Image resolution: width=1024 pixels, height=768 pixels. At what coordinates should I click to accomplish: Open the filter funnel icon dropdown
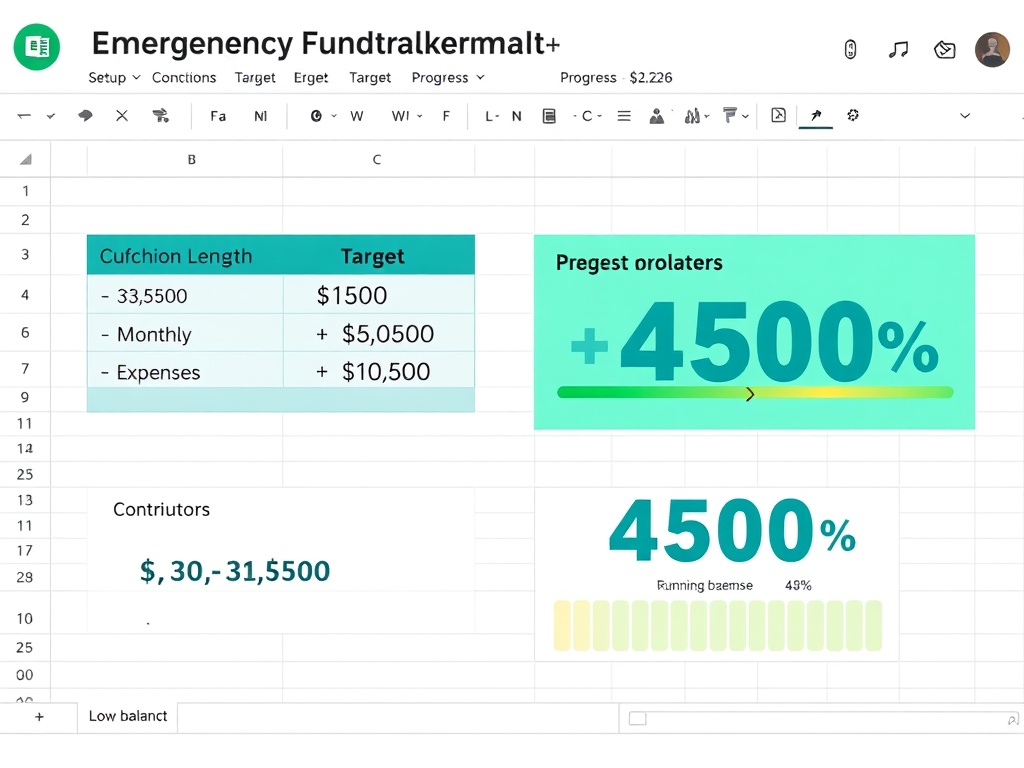tap(735, 116)
